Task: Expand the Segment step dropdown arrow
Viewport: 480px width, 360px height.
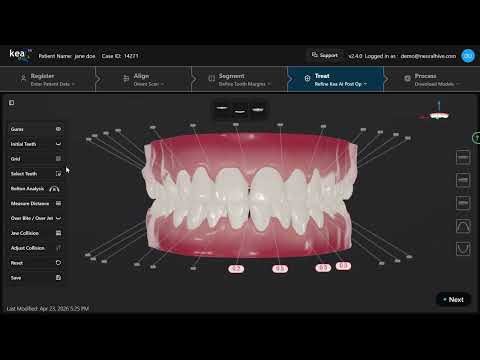Action: (x=269, y=84)
